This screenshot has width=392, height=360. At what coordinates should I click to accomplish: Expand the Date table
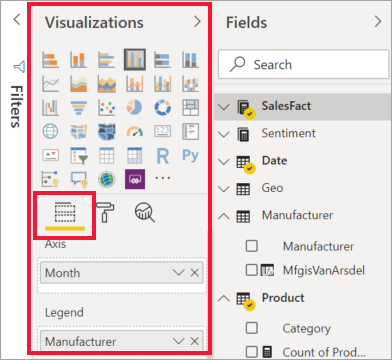tap(224, 162)
